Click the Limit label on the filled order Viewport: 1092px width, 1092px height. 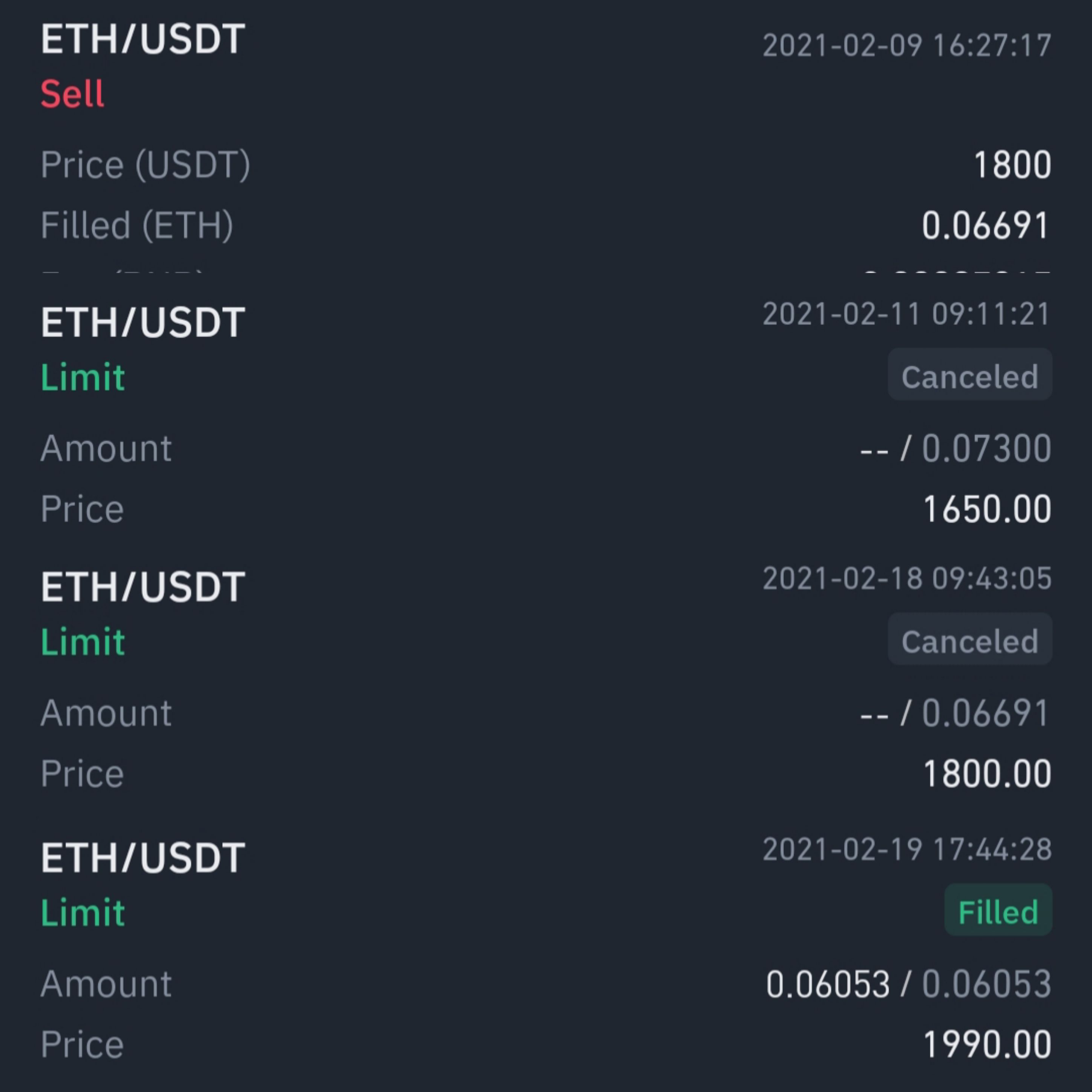tap(83, 913)
